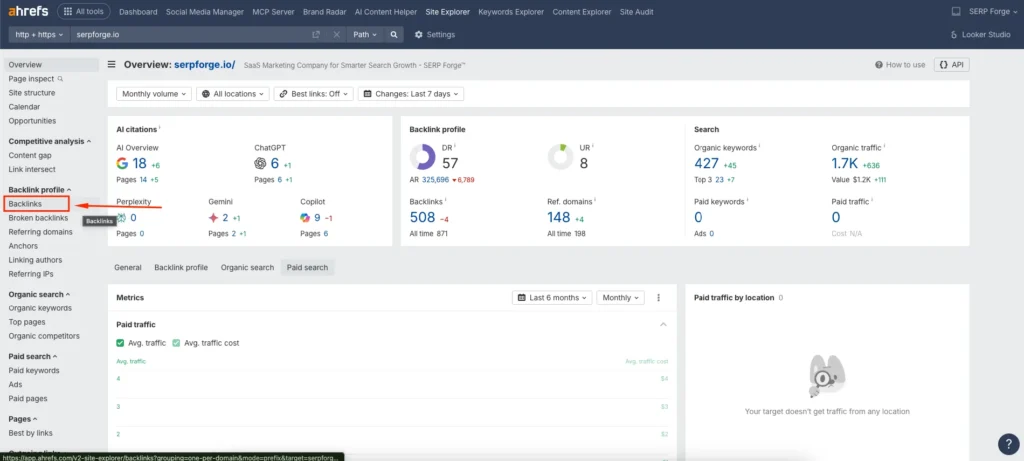
Task: Click the search magnifier button
Action: click(x=395, y=34)
